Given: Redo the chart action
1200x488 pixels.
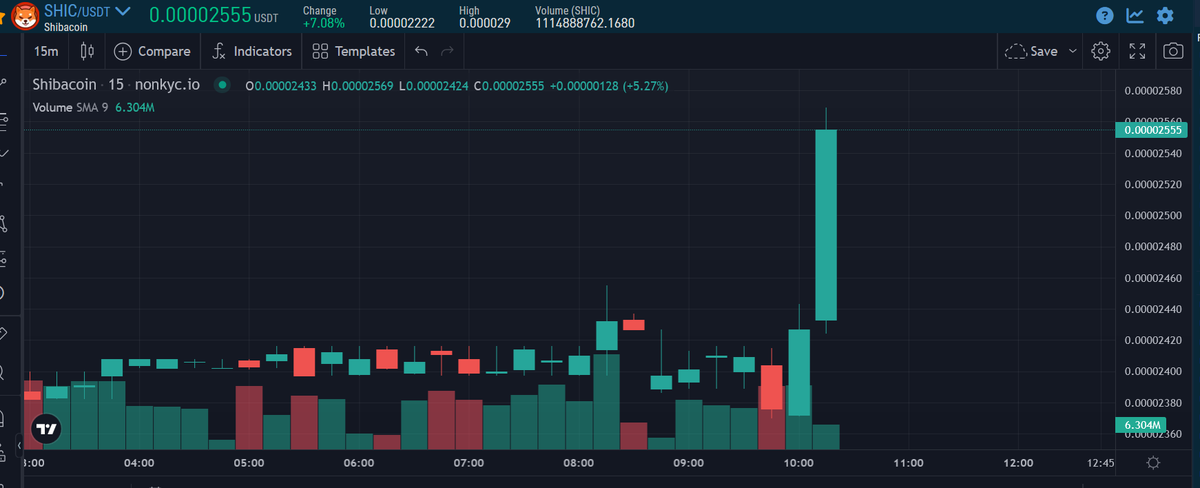Looking at the screenshot, I should coord(447,51).
